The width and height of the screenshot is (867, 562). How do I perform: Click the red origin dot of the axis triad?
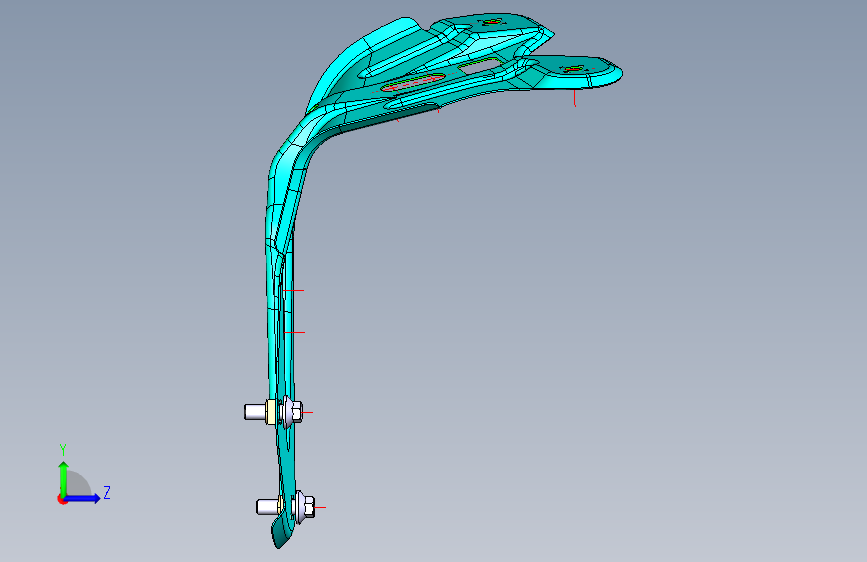click(x=62, y=499)
